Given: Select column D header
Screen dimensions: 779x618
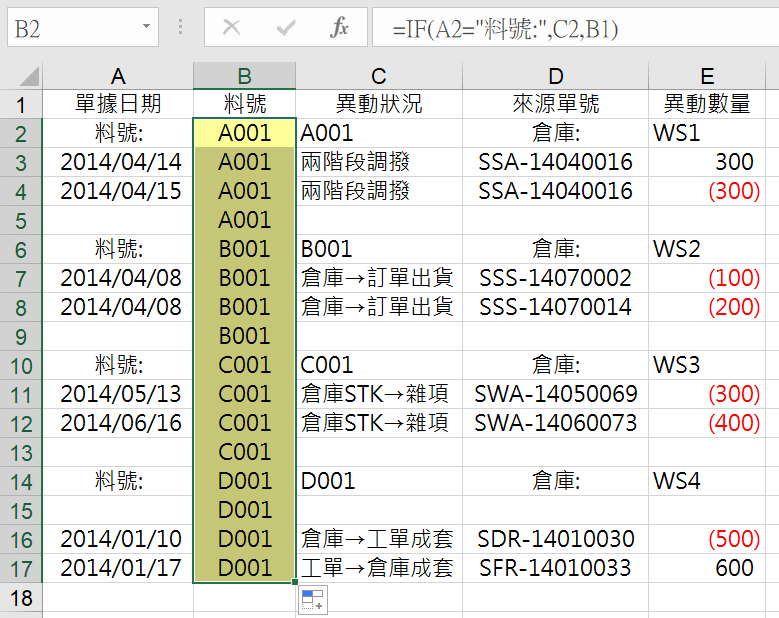Looking at the screenshot, I should tap(555, 76).
